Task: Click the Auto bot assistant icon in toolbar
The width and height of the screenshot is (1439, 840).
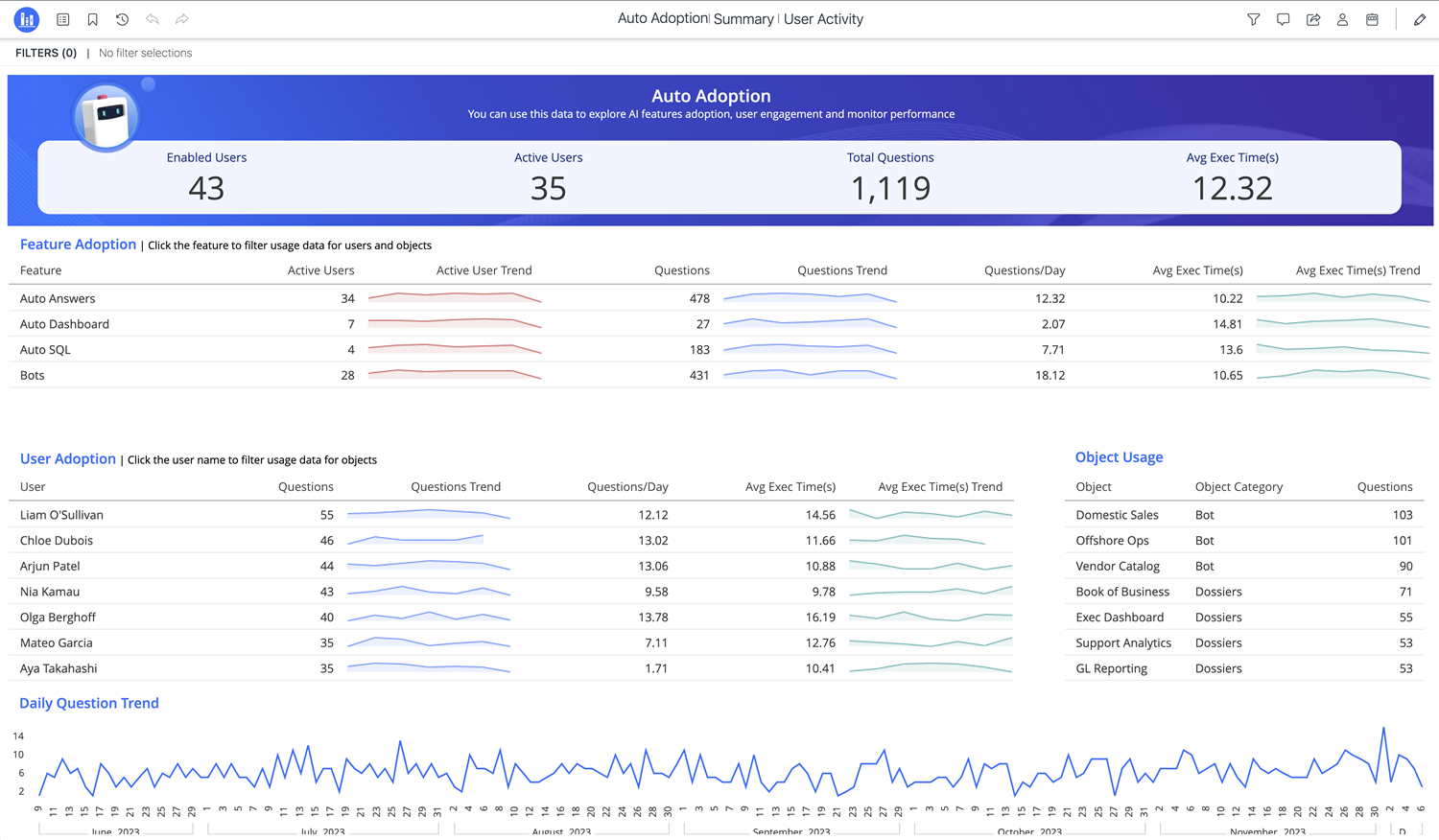Action: [1372, 19]
